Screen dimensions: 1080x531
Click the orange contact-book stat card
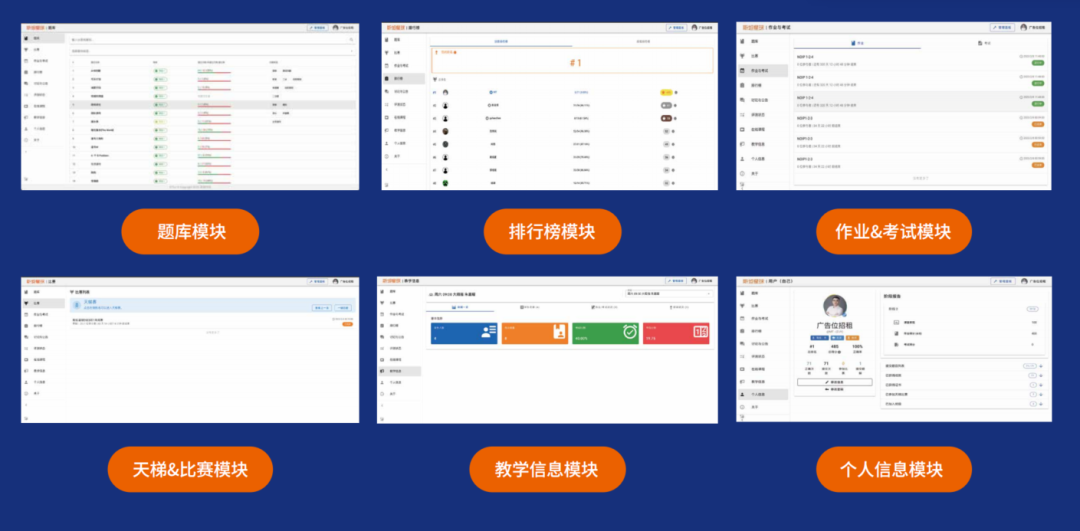(x=534, y=334)
